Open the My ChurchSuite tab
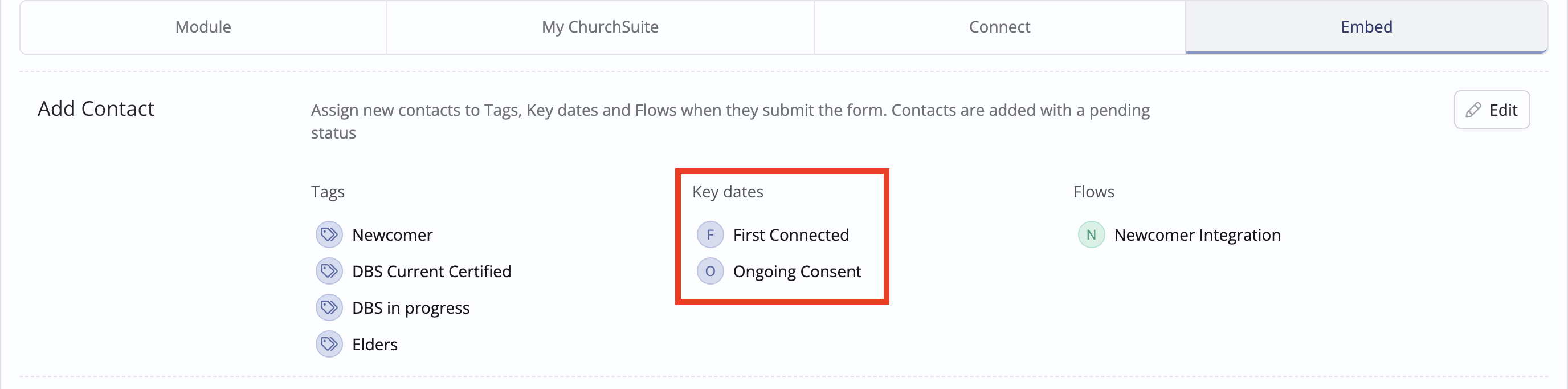 (600, 27)
